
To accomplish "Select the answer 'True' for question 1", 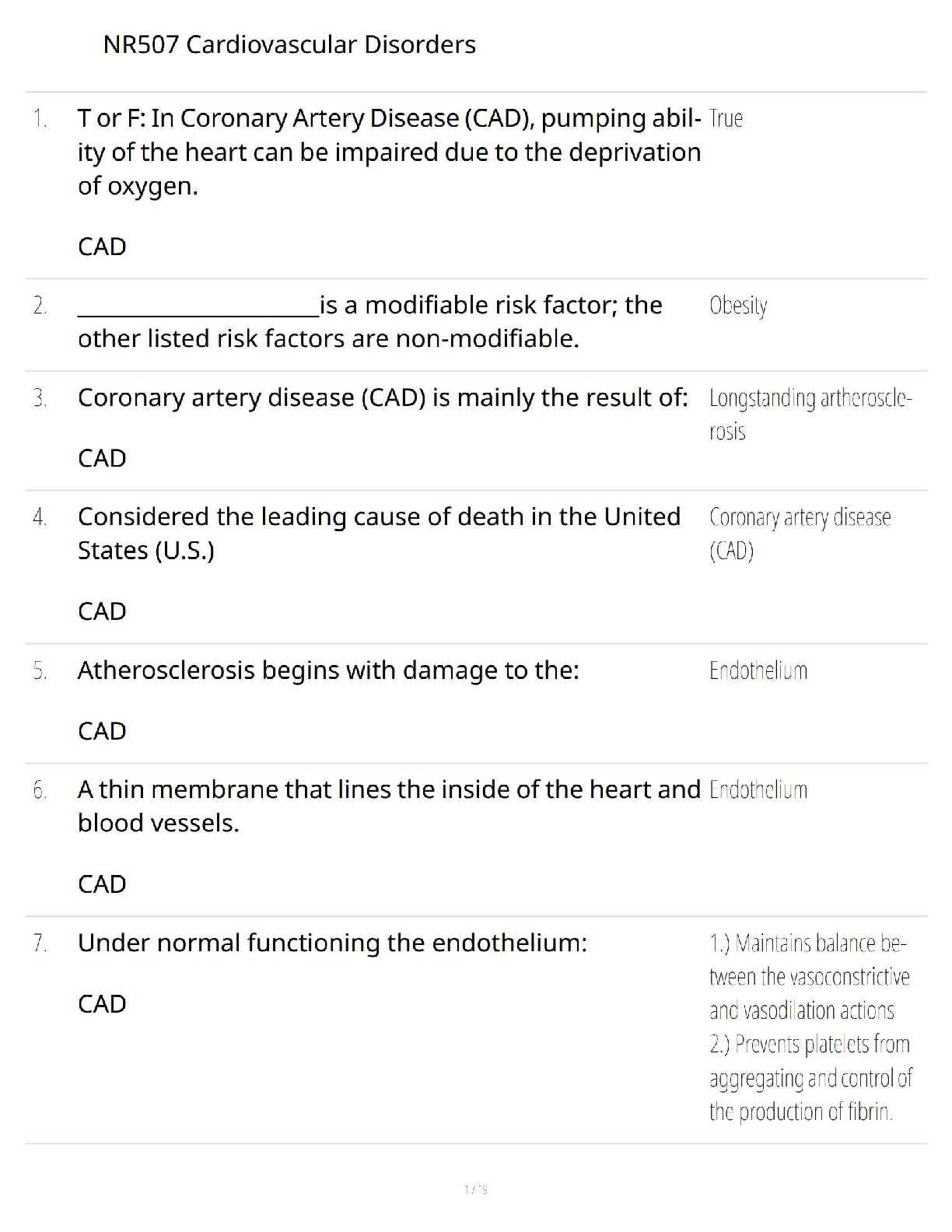I will 726,119.
